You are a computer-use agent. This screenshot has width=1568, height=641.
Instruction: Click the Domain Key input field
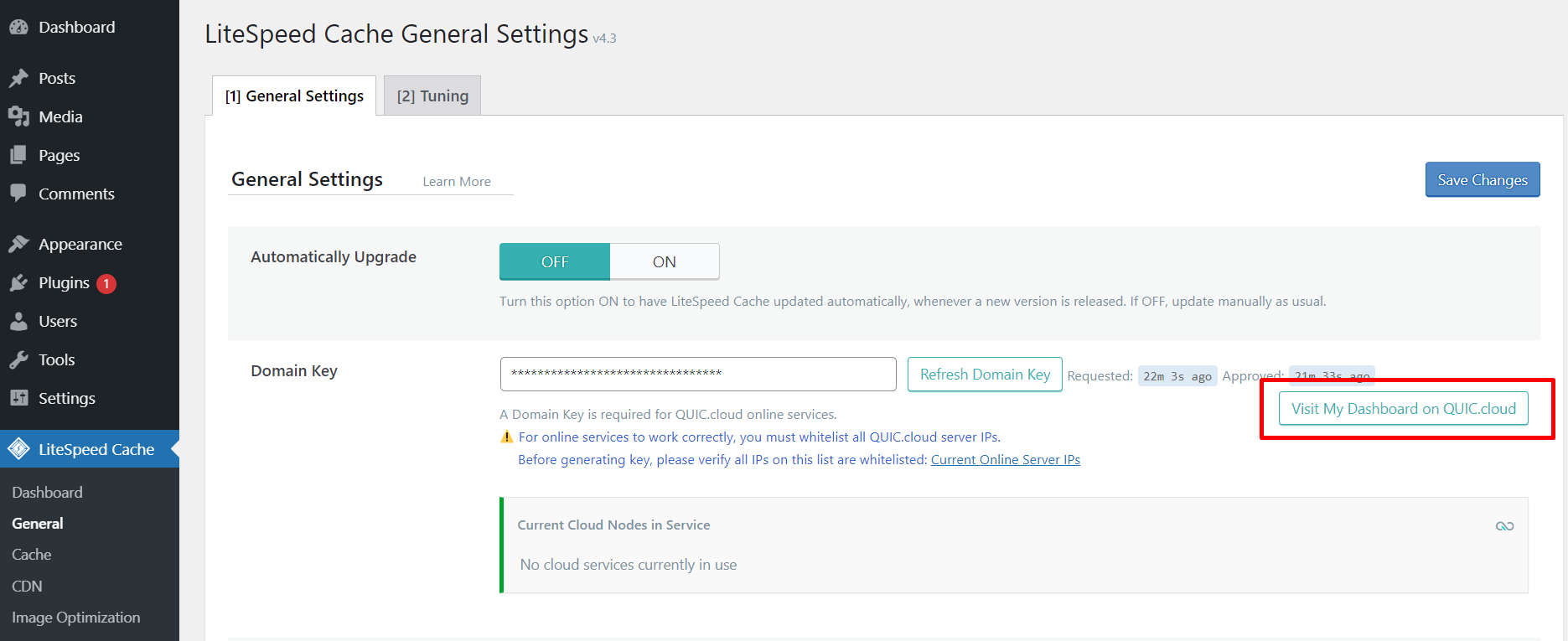[698, 374]
